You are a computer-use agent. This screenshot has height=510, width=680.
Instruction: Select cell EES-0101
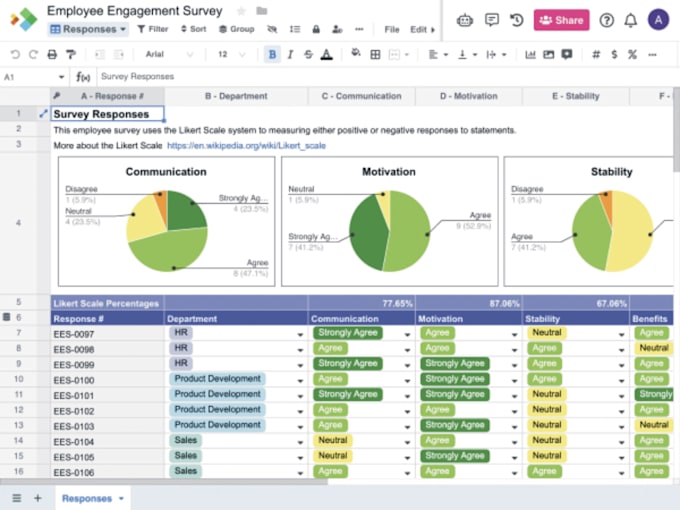[x=107, y=396]
